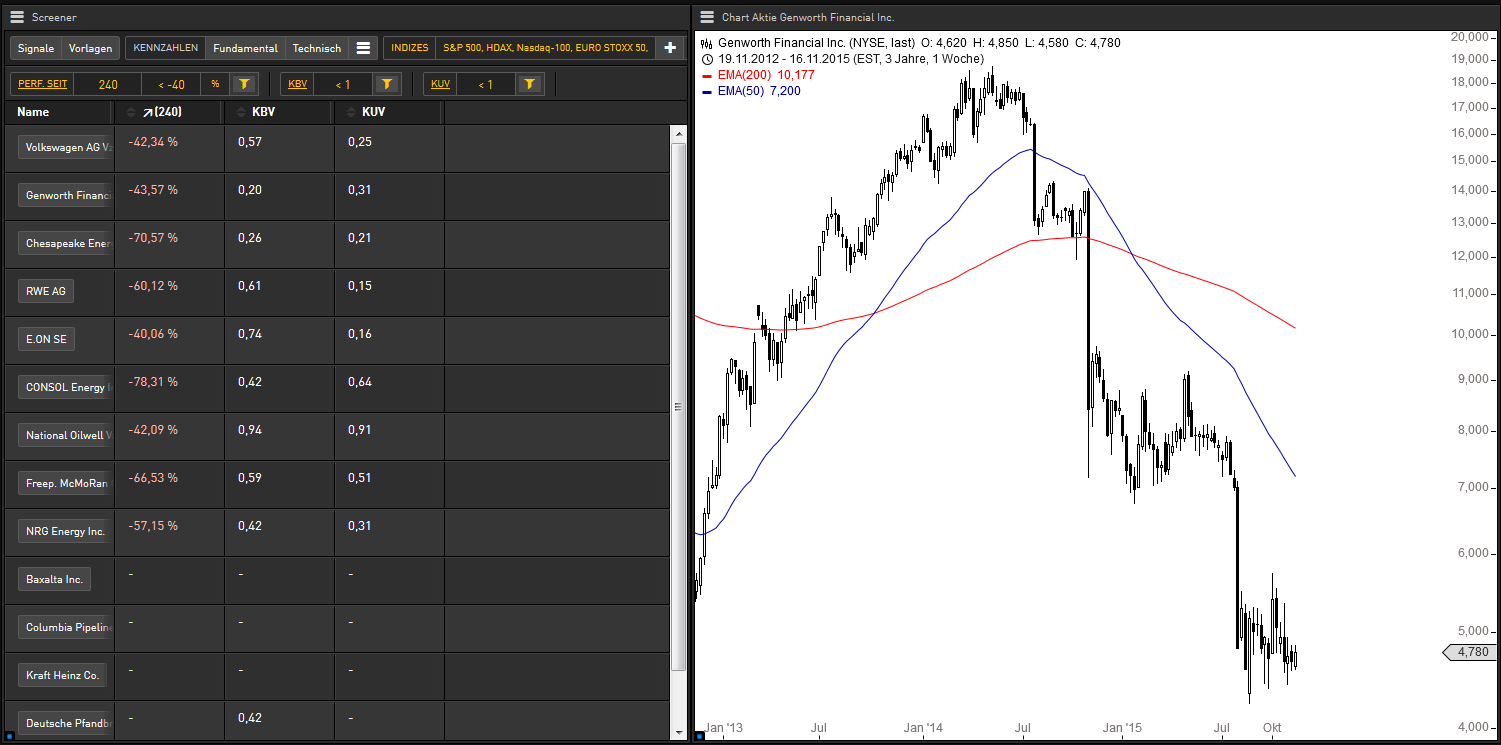The width and height of the screenshot is (1501, 745).
Task: Click the red EMA(200) legend entry
Action: [759, 75]
